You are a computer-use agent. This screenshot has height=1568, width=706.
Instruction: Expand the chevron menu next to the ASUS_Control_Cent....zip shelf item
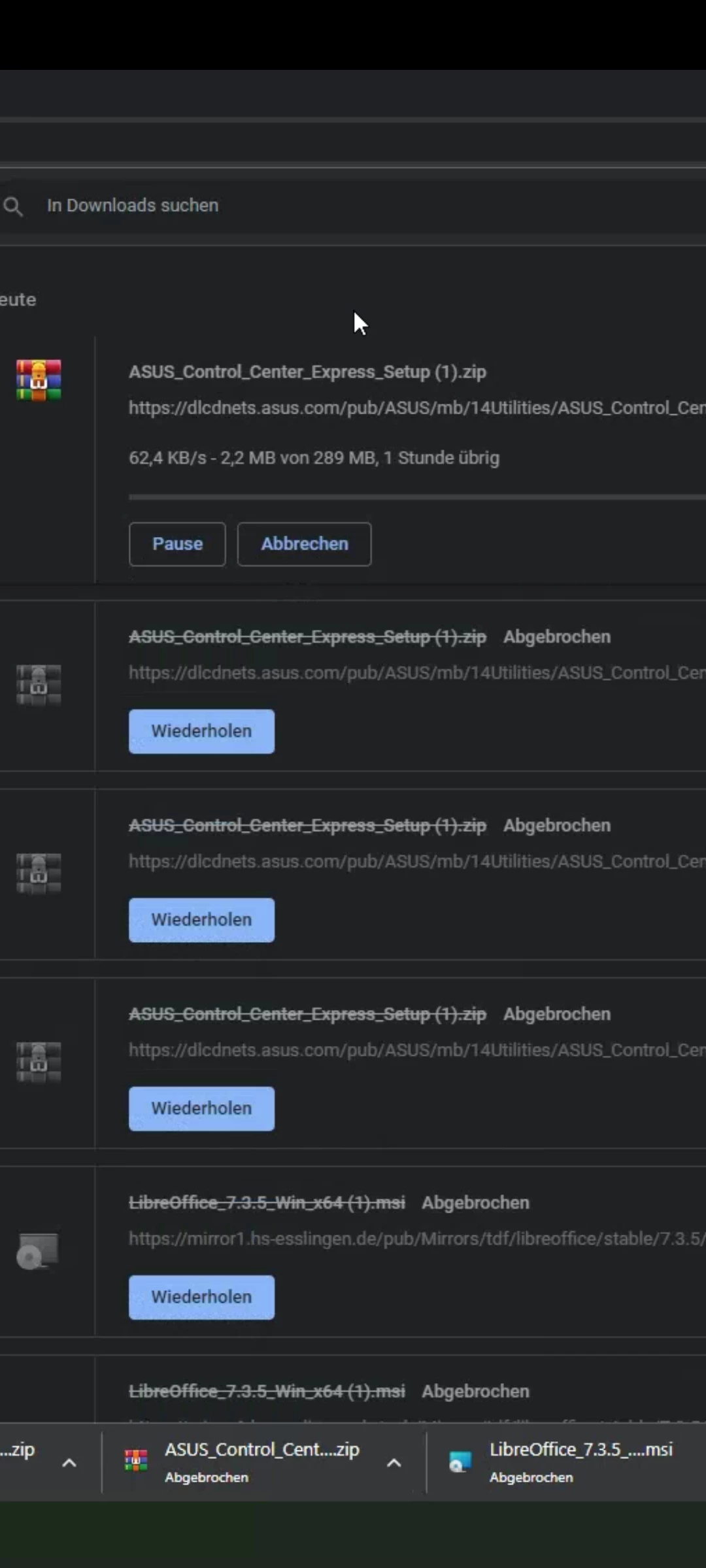click(394, 1463)
